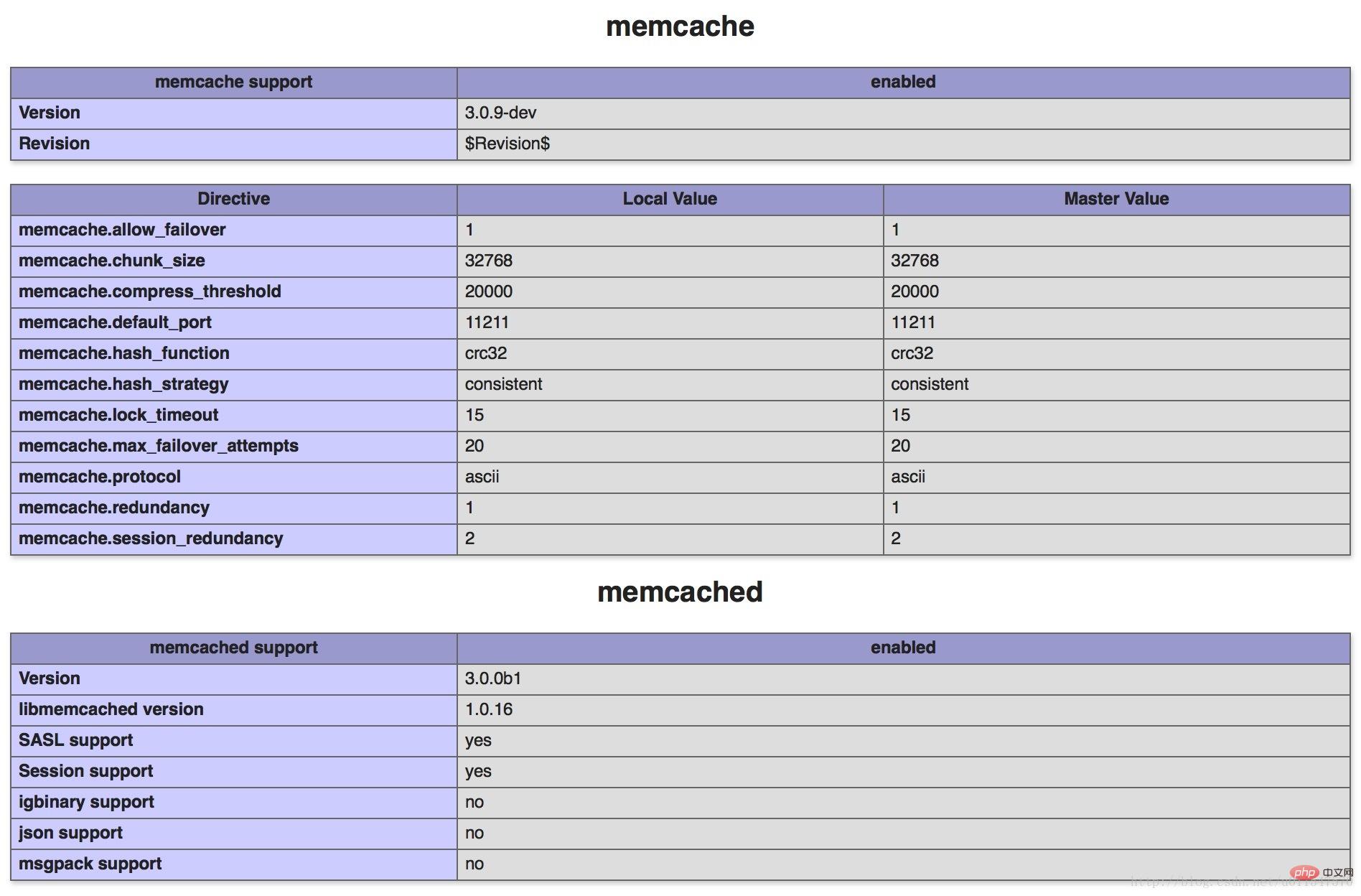This screenshot has width=1361, height=896.
Task: Click the Master Value column header
Action: point(1116,199)
